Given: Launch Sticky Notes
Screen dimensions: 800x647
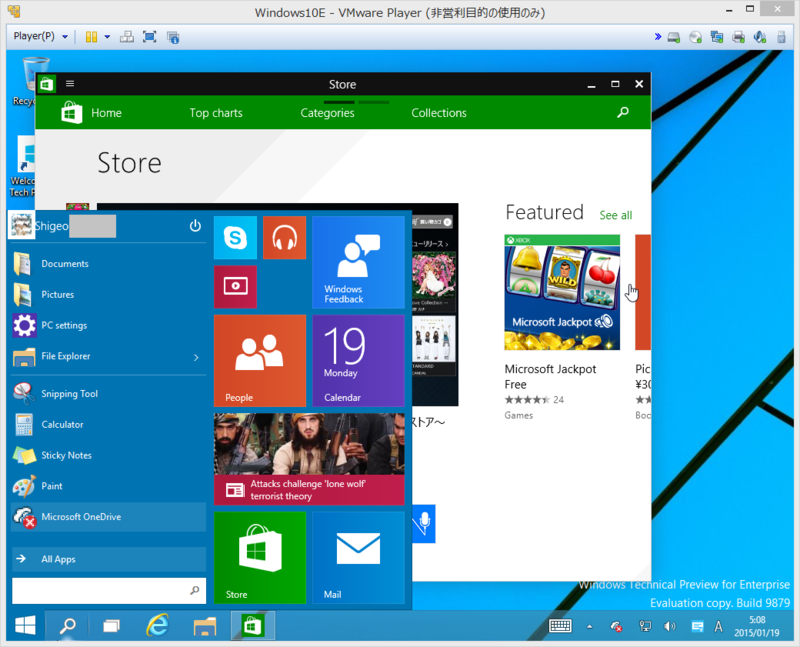Looking at the screenshot, I should coord(108,455).
